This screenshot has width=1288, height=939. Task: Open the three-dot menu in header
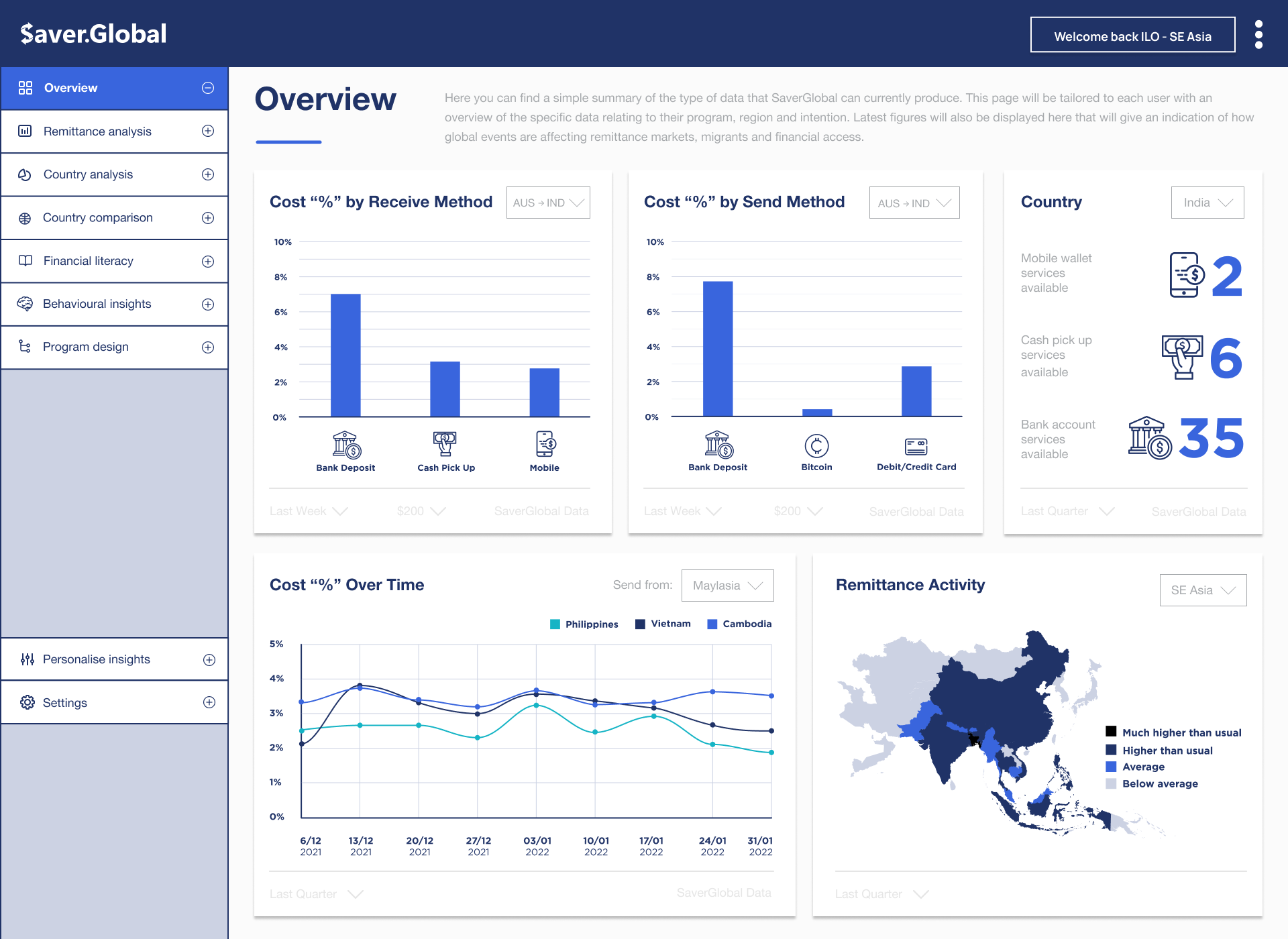1258,34
